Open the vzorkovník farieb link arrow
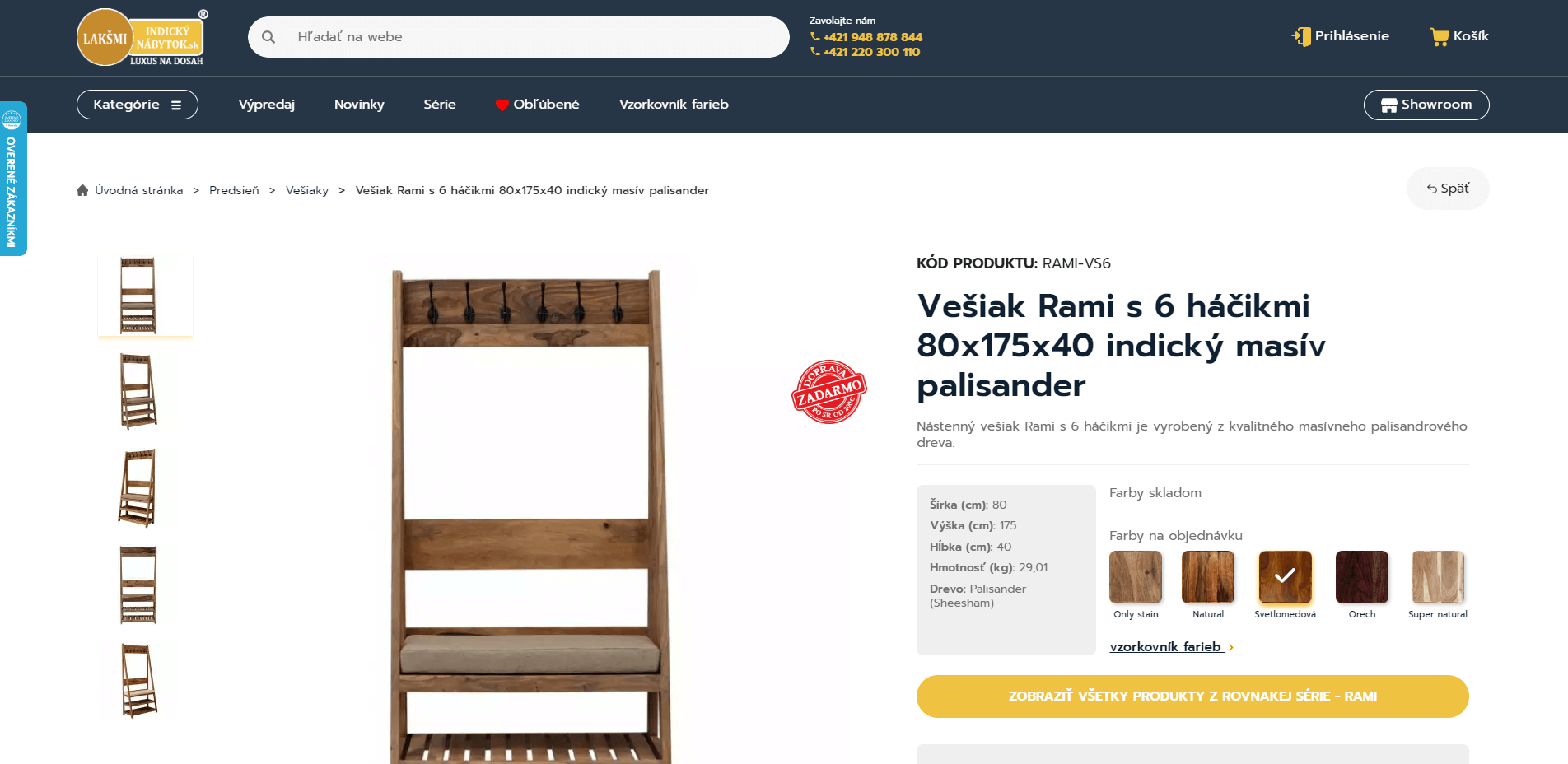 tap(1231, 648)
